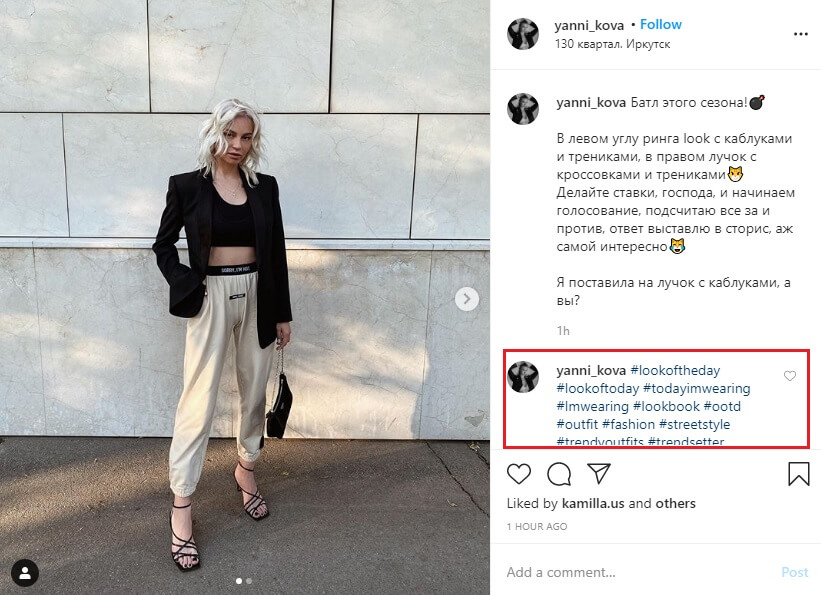Like the hashtag comment via small heart
Image resolution: width=821 pixels, height=595 pixels.
coord(790,376)
